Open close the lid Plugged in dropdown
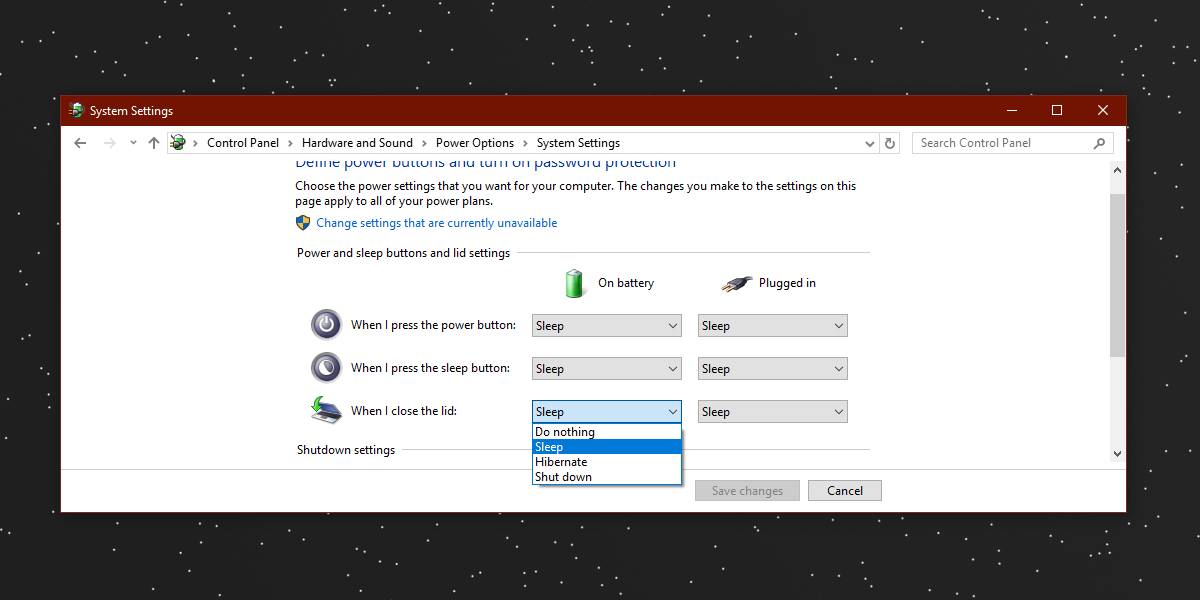Image resolution: width=1200 pixels, height=600 pixels. pyautogui.click(x=772, y=411)
